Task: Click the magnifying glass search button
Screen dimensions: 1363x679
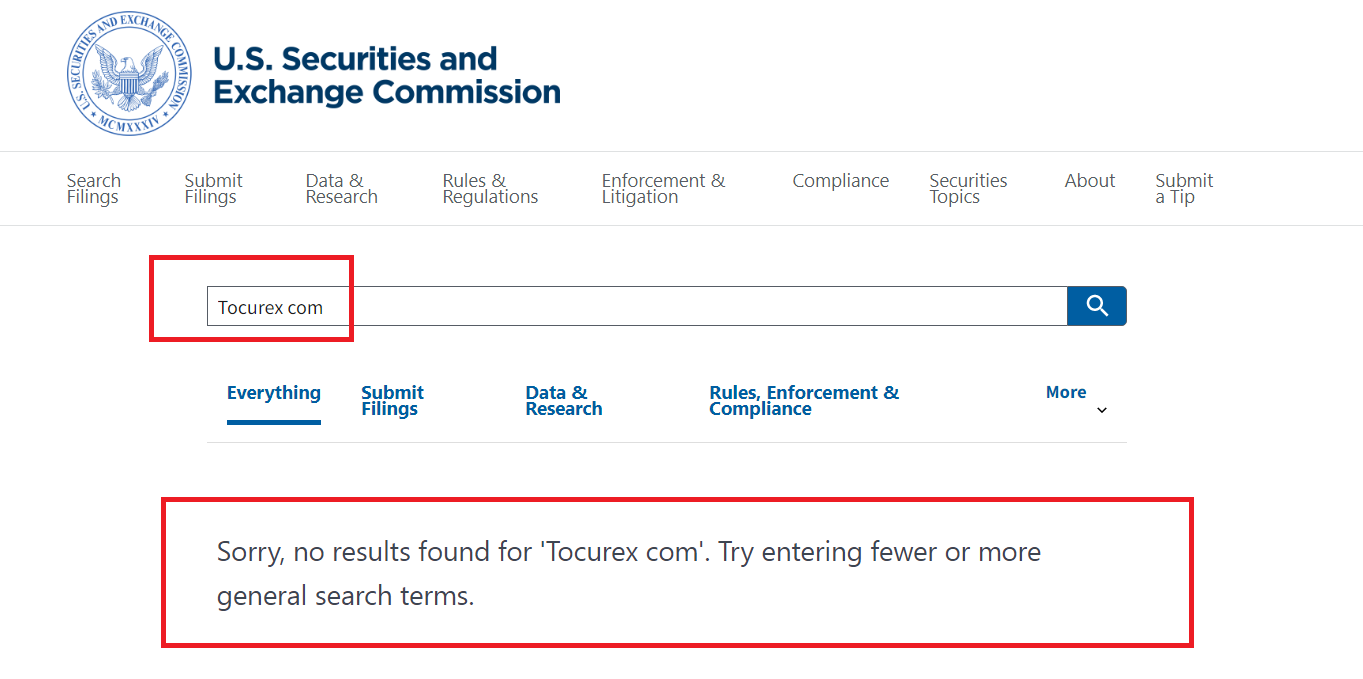Action: [1097, 306]
